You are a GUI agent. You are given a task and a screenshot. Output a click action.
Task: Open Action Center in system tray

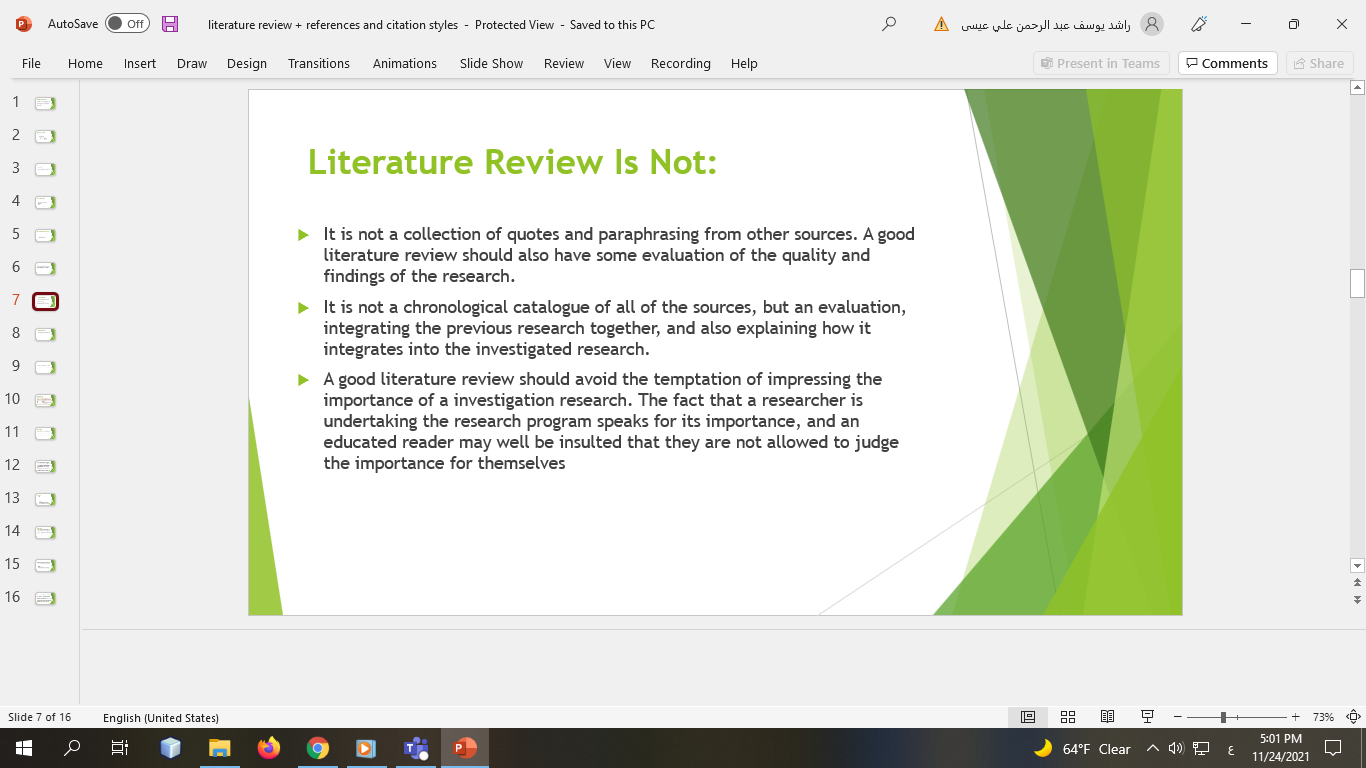click(1332, 748)
